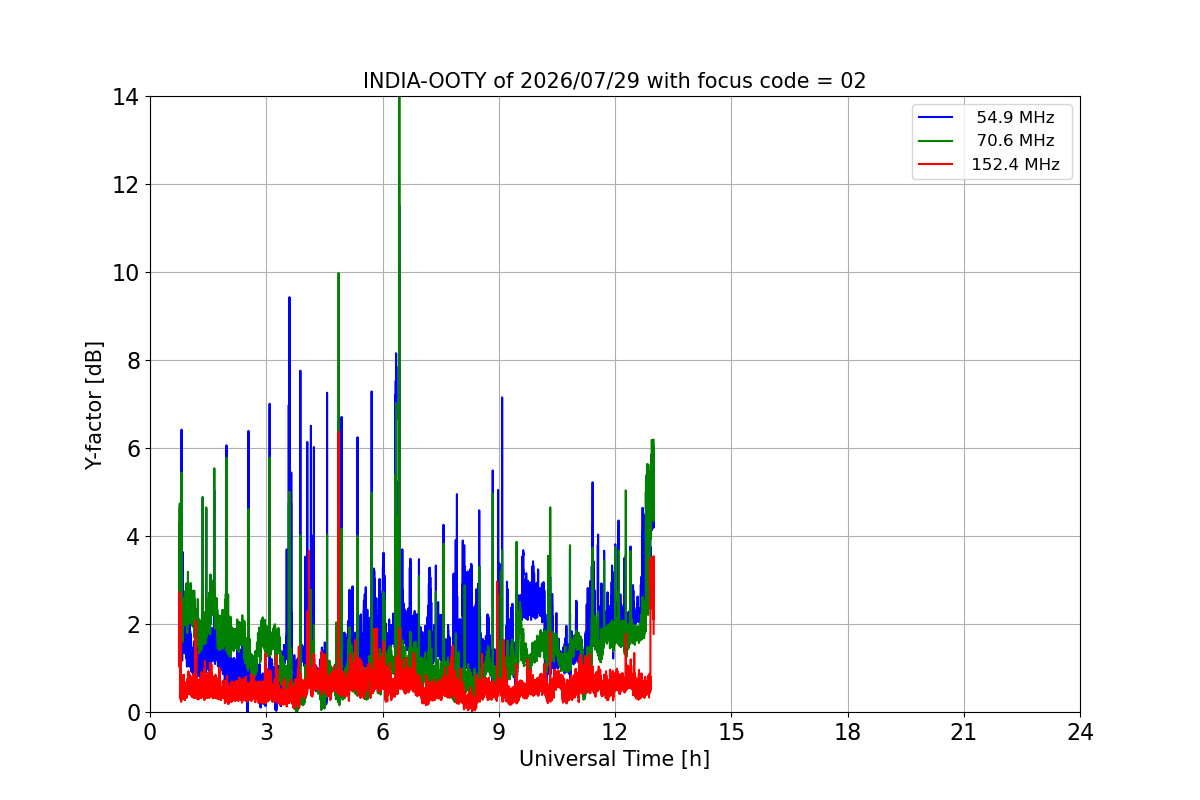Click the green spike peak reaching 10 dB
This screenshot has height=800, width=1200.
338,274
